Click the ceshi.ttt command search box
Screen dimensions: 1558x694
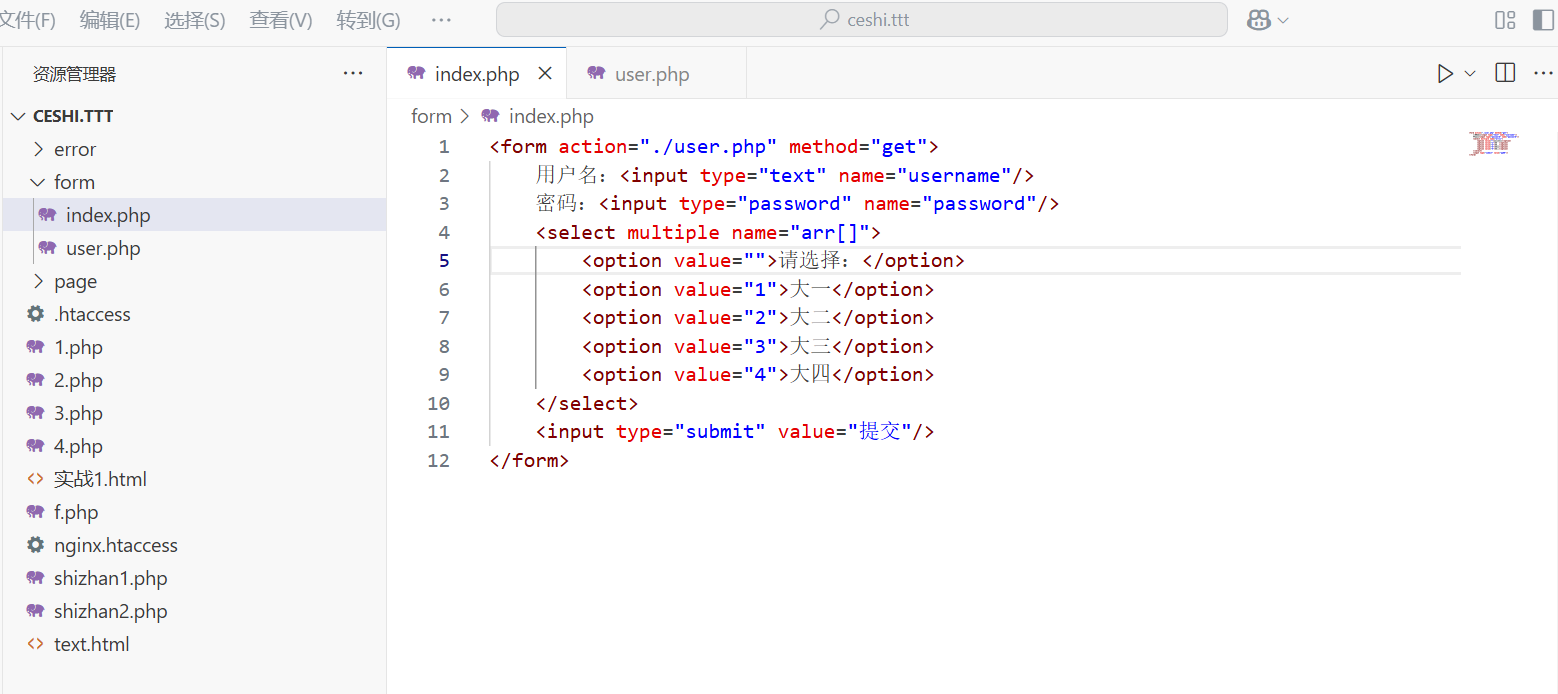(862, 19)
